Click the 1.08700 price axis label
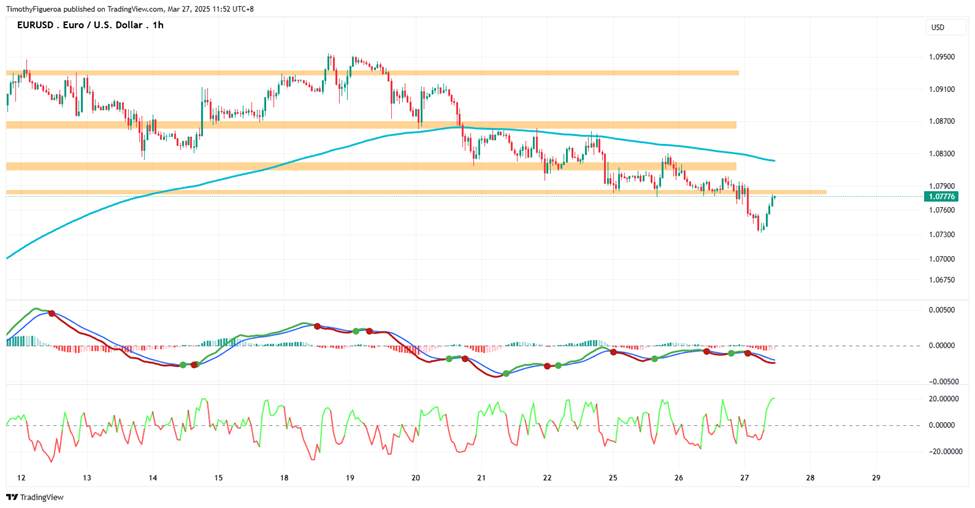This screenshot has width=975, height=508. coord(942,121)
